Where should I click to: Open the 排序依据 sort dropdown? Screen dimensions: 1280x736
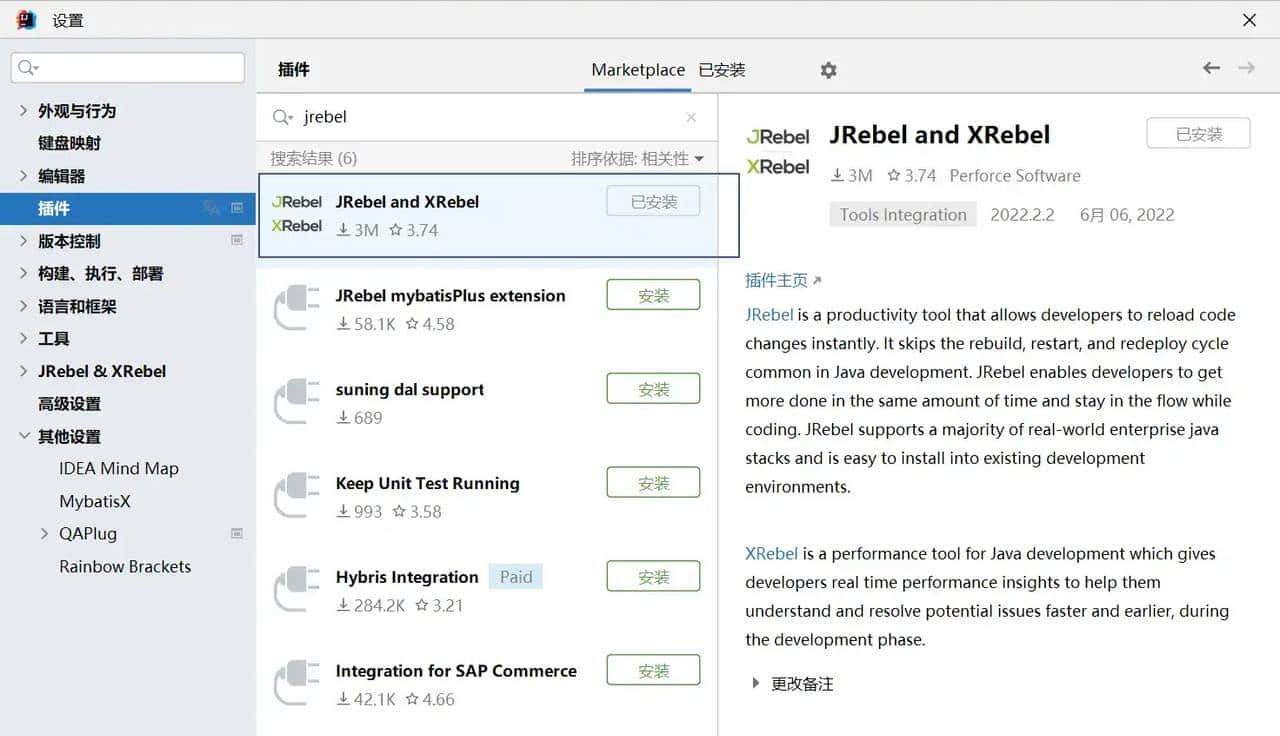tap(637, 159)
